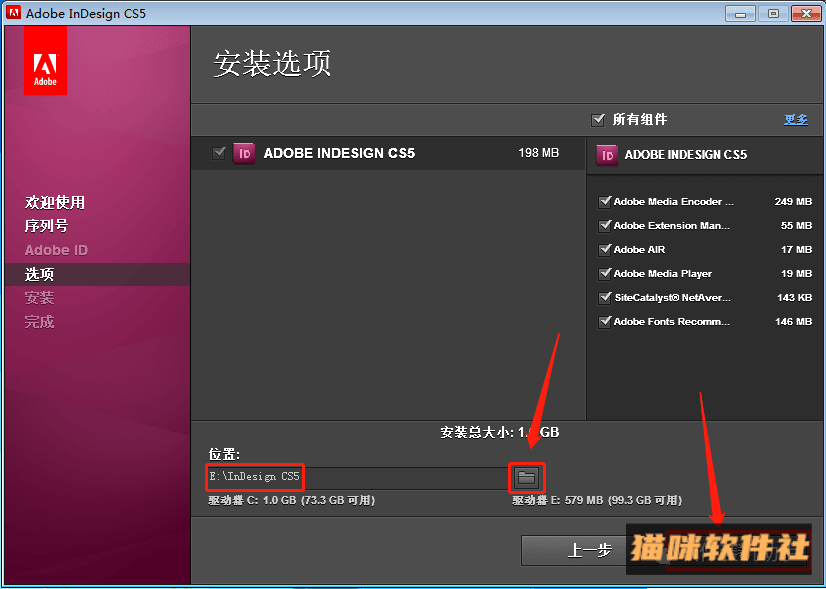This screenshot has height=589, width=826.
Task: Click the 55 MB size for Extension Manager
Action: 796,225
